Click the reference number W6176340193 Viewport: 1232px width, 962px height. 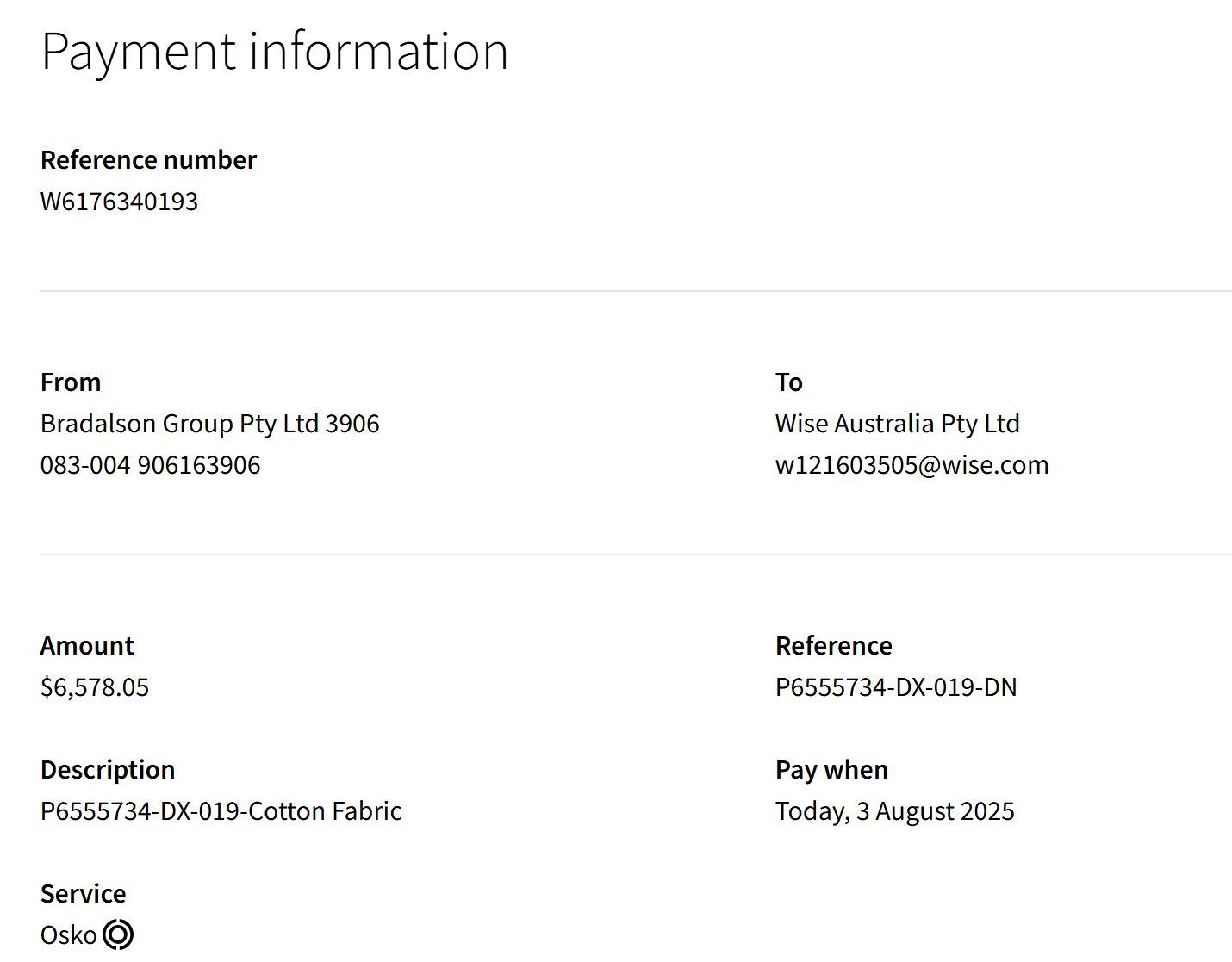click(x=119, y=202)
